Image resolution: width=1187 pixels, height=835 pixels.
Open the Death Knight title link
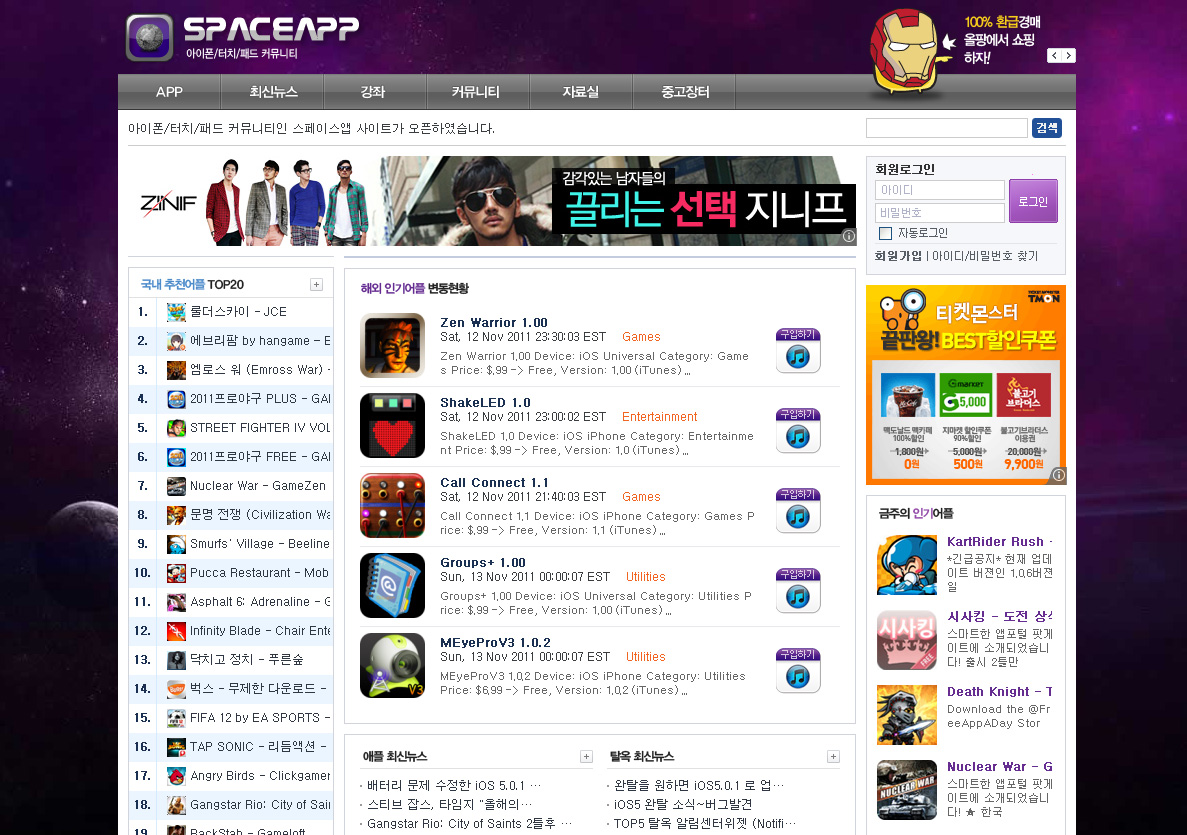[999, 691]
